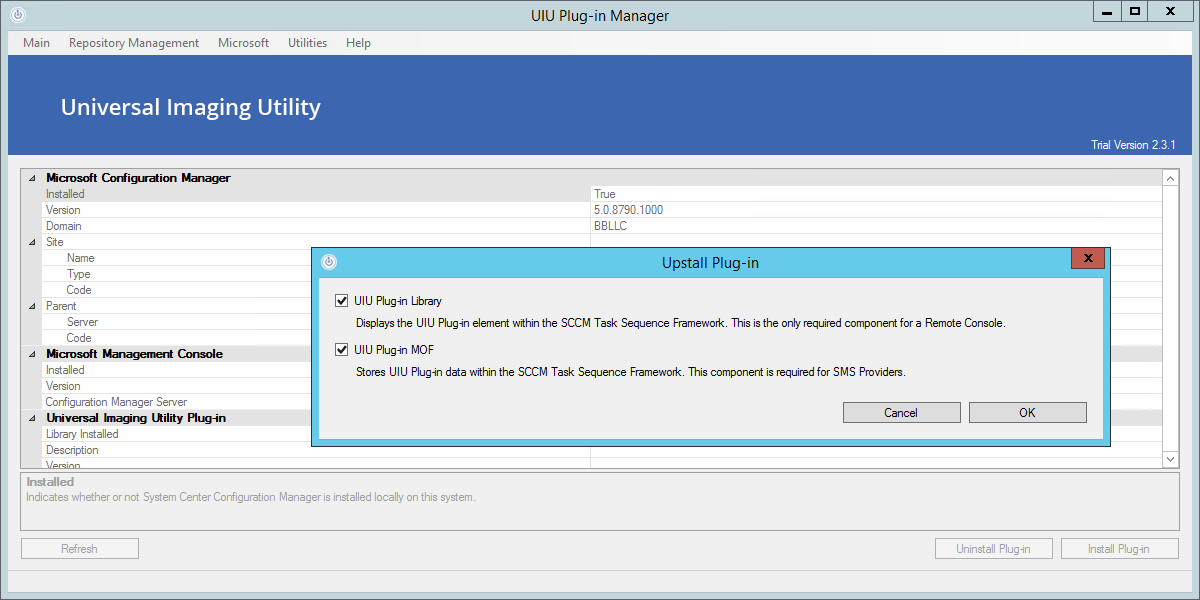Confirm the dialog with OK
The height and width of the screenshot is (600, 1200).
(1027, 412)
